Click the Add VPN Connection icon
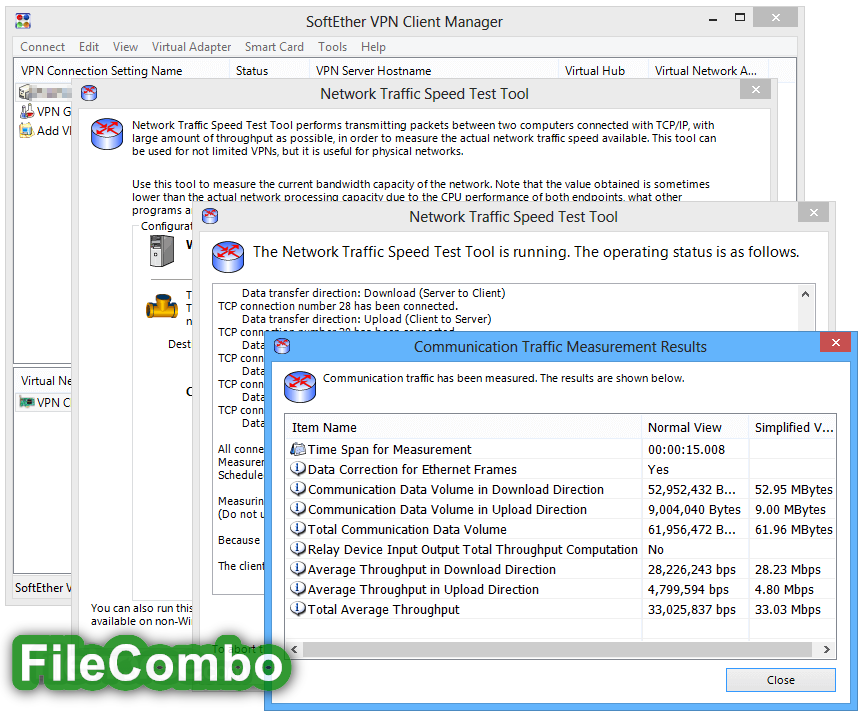 [x=26, y=130]
